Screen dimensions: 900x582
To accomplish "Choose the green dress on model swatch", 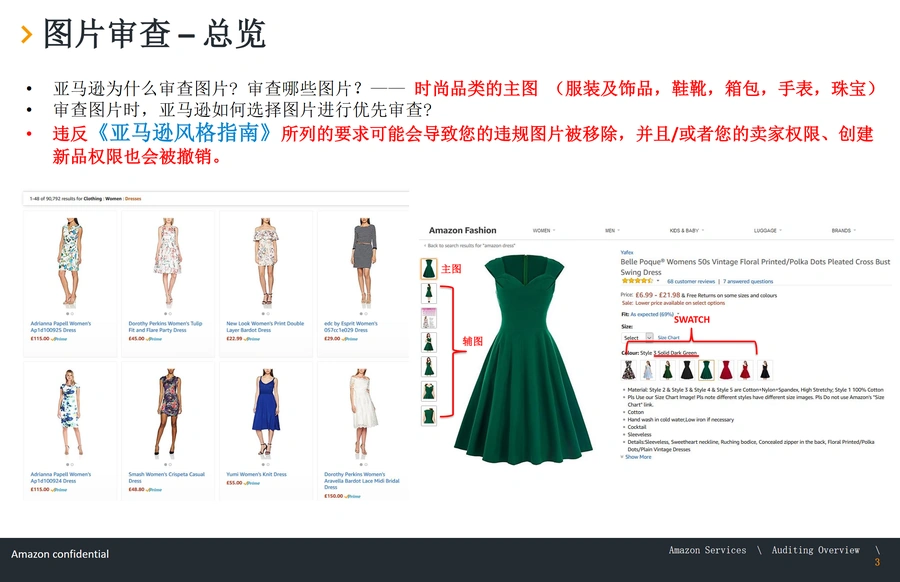I will coord(668,370).
